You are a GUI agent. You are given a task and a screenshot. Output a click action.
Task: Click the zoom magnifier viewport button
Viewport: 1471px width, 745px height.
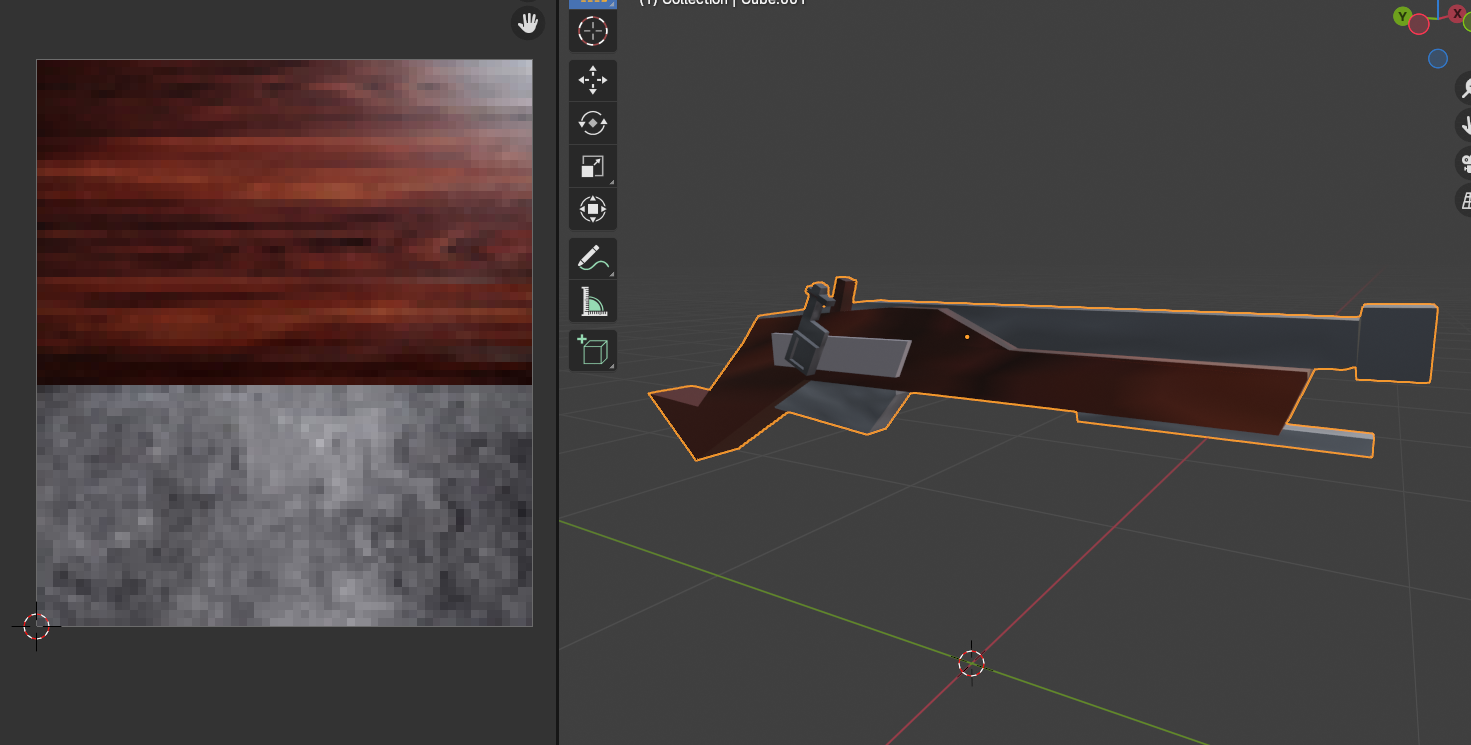tap(1466, 88)
